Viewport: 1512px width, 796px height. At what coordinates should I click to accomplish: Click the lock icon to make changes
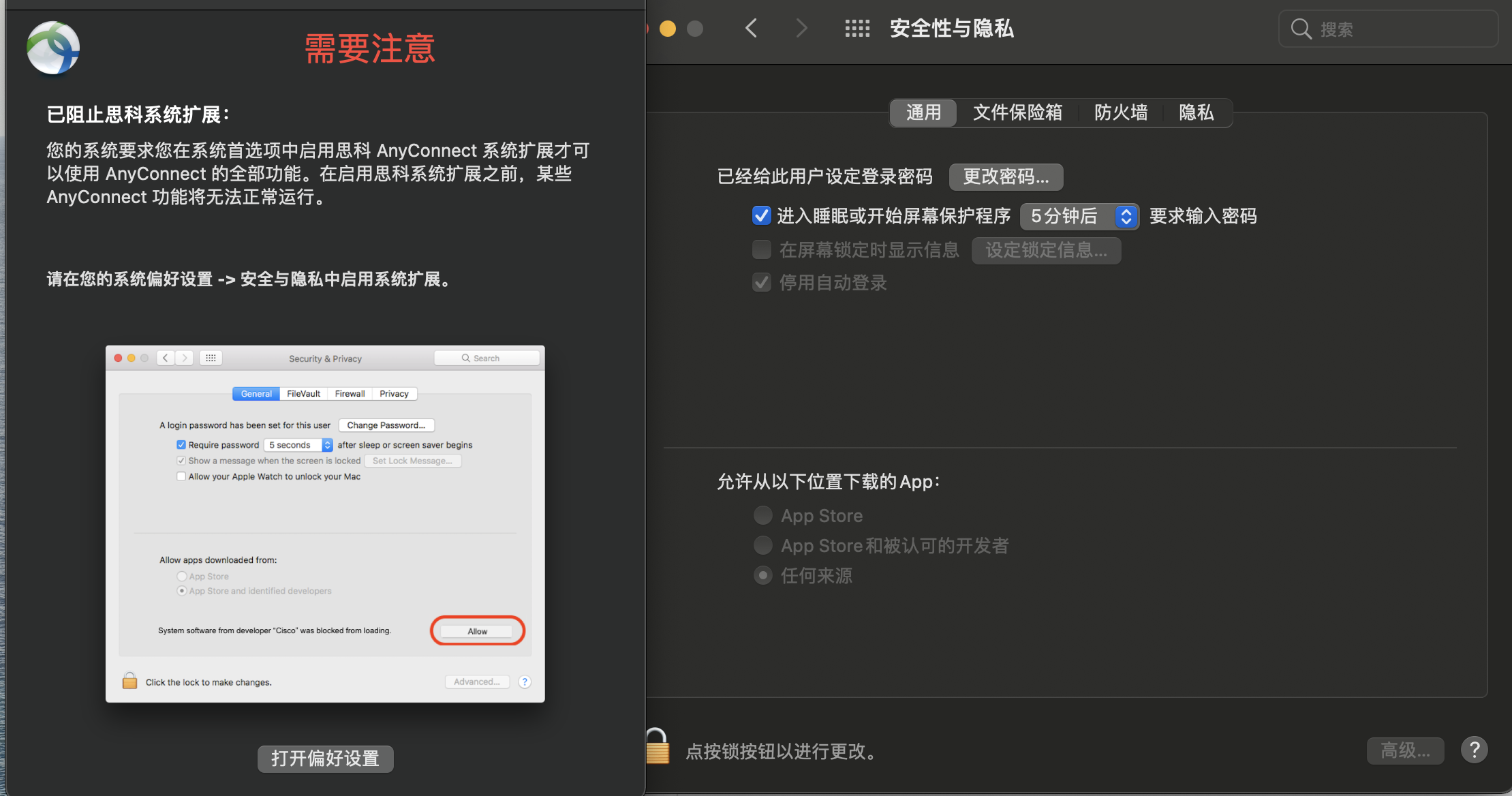point(658,747)
